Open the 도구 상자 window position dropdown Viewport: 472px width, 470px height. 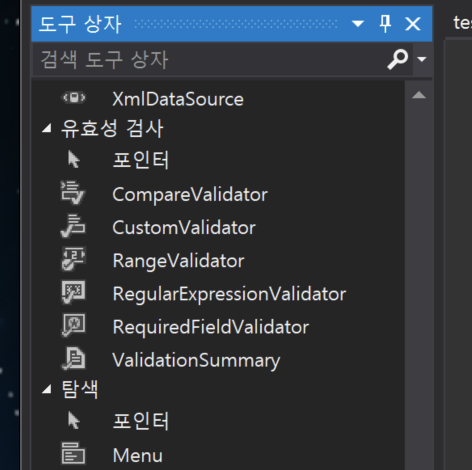(358, 24)
